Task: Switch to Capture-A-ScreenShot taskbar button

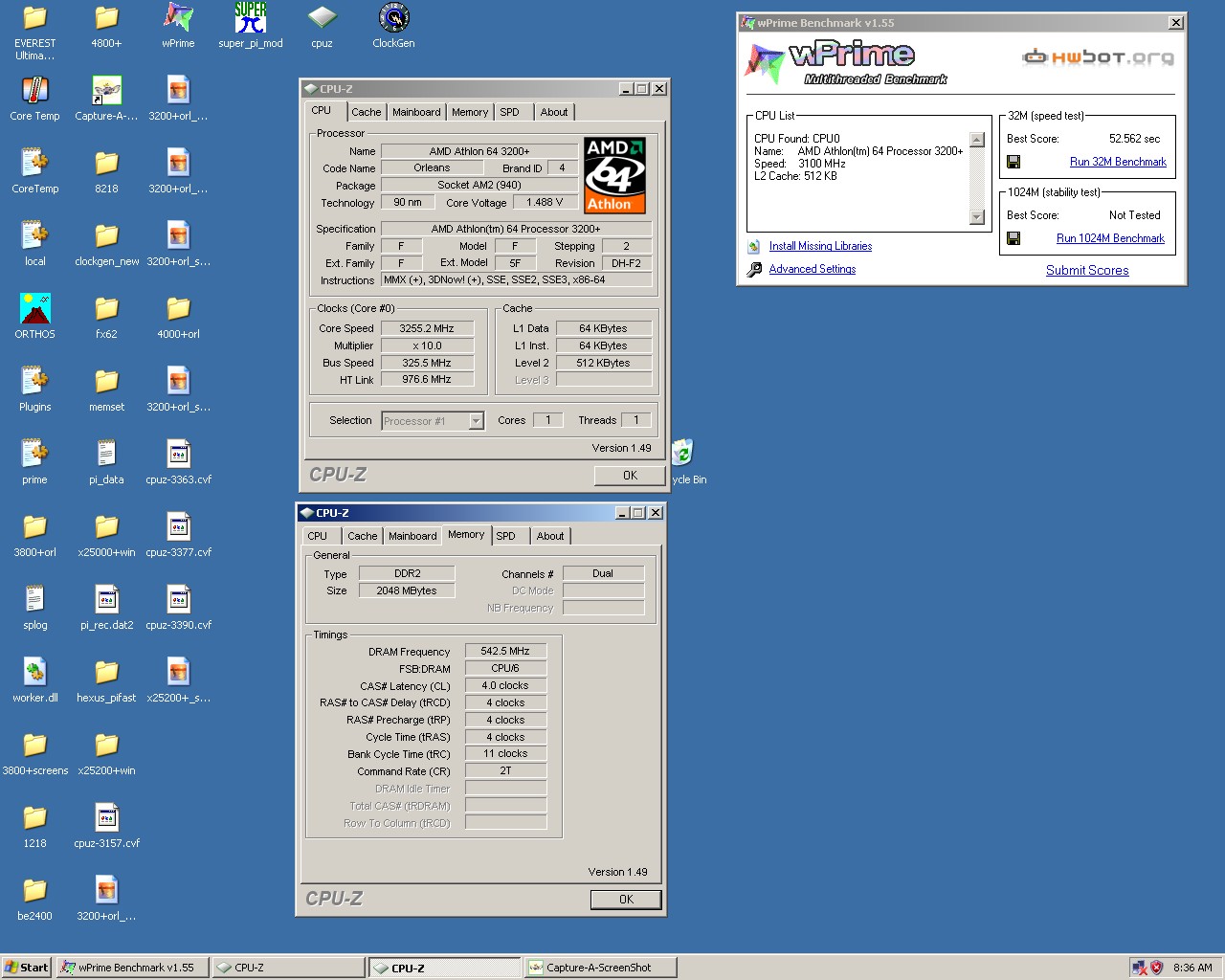Action: (601, 968)
